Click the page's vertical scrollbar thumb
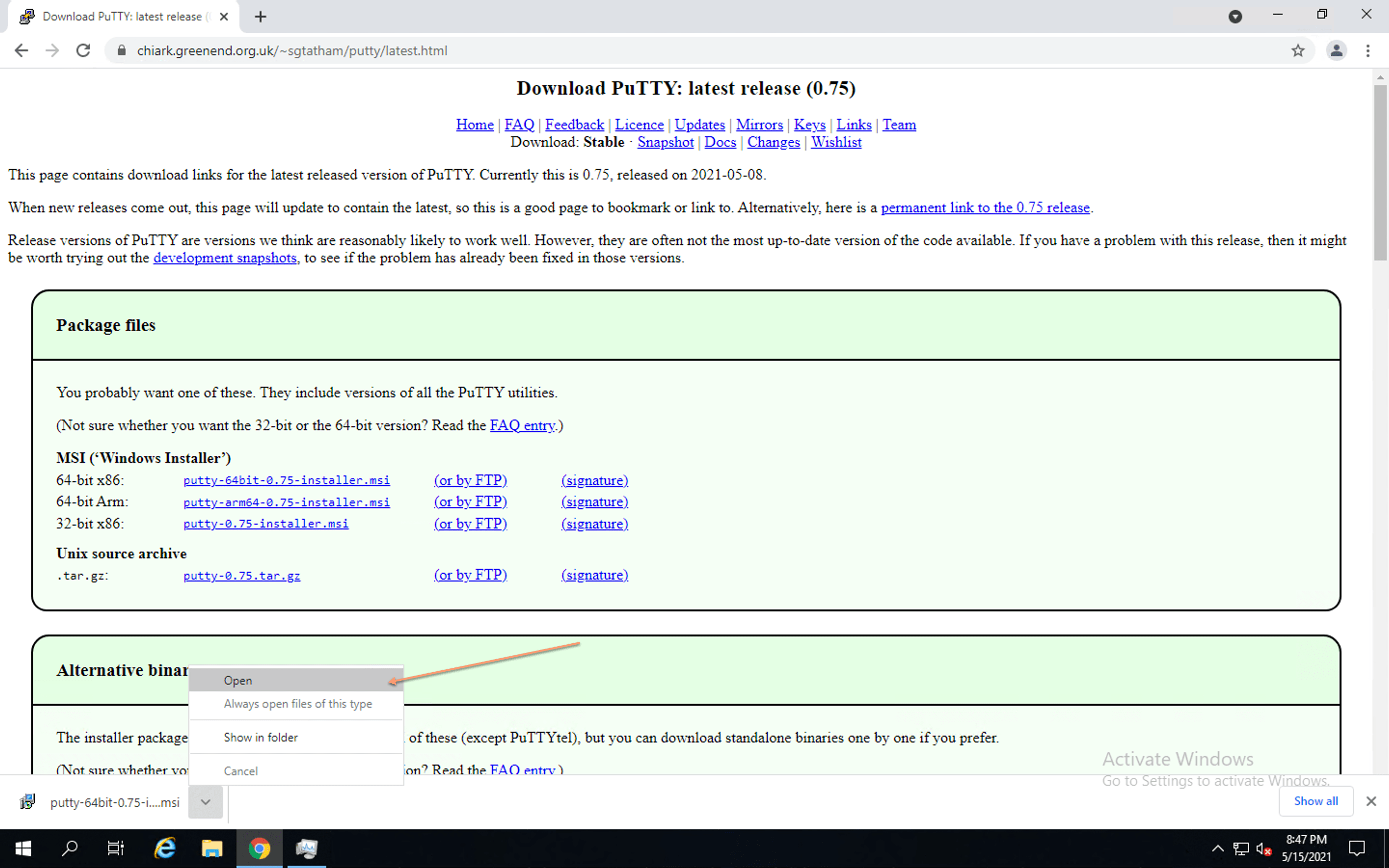The image size is (1389, 868). click(x=1380, y=172)
